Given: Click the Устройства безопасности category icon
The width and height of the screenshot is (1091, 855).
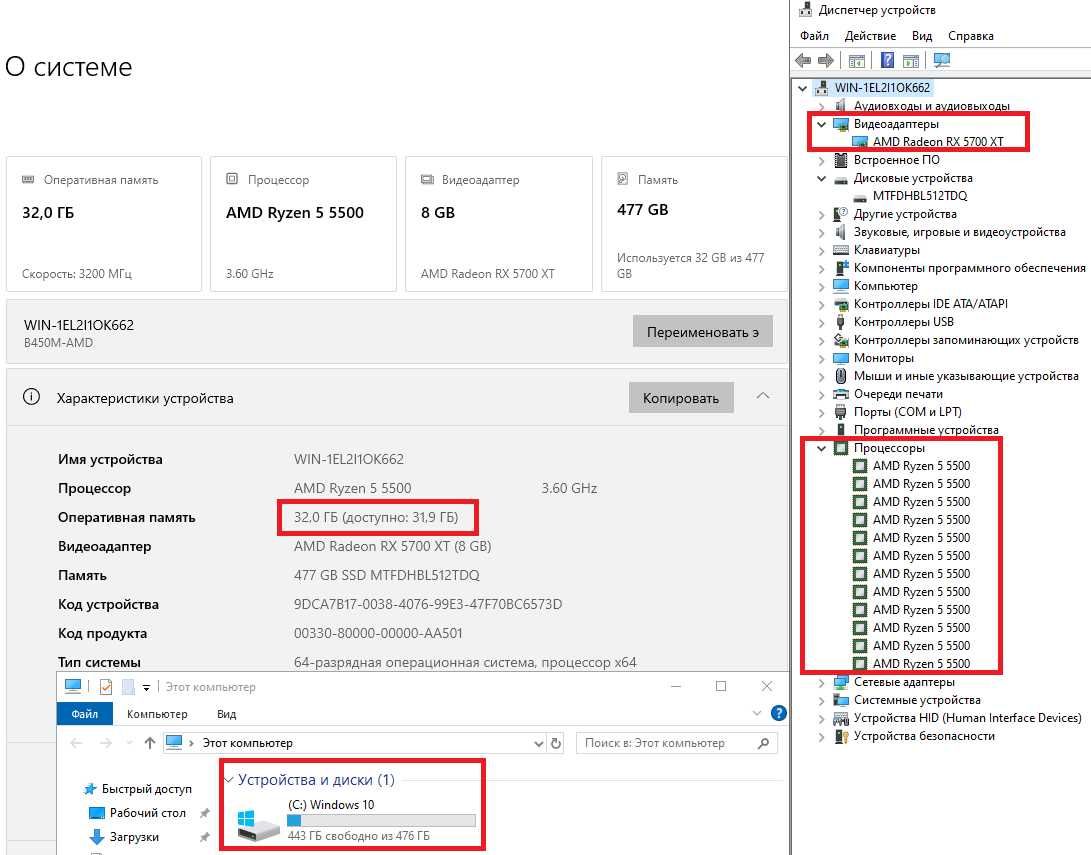Looking at the screenshot, I should click(x=841, y=736).
